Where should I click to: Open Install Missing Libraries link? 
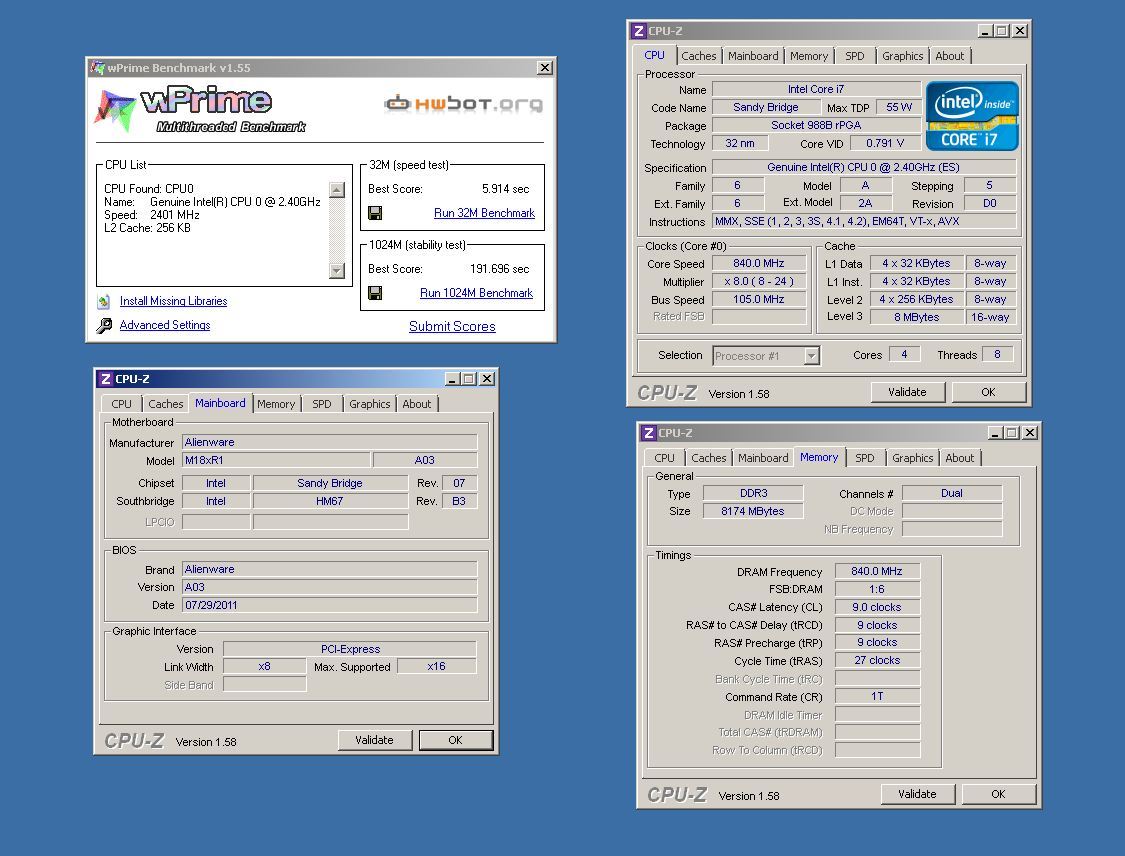coord(174,301)
